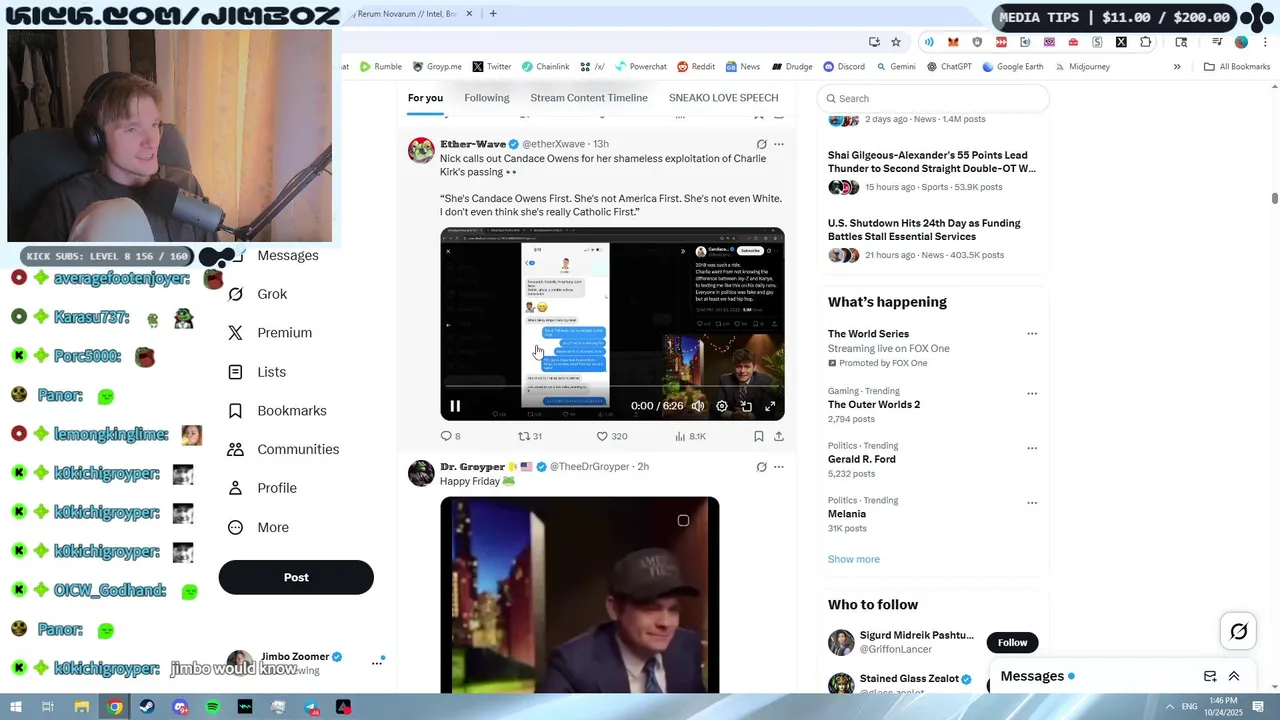Open the Discord bookmark
Viewport: 1280px width, 720px height.
[844, 67]
